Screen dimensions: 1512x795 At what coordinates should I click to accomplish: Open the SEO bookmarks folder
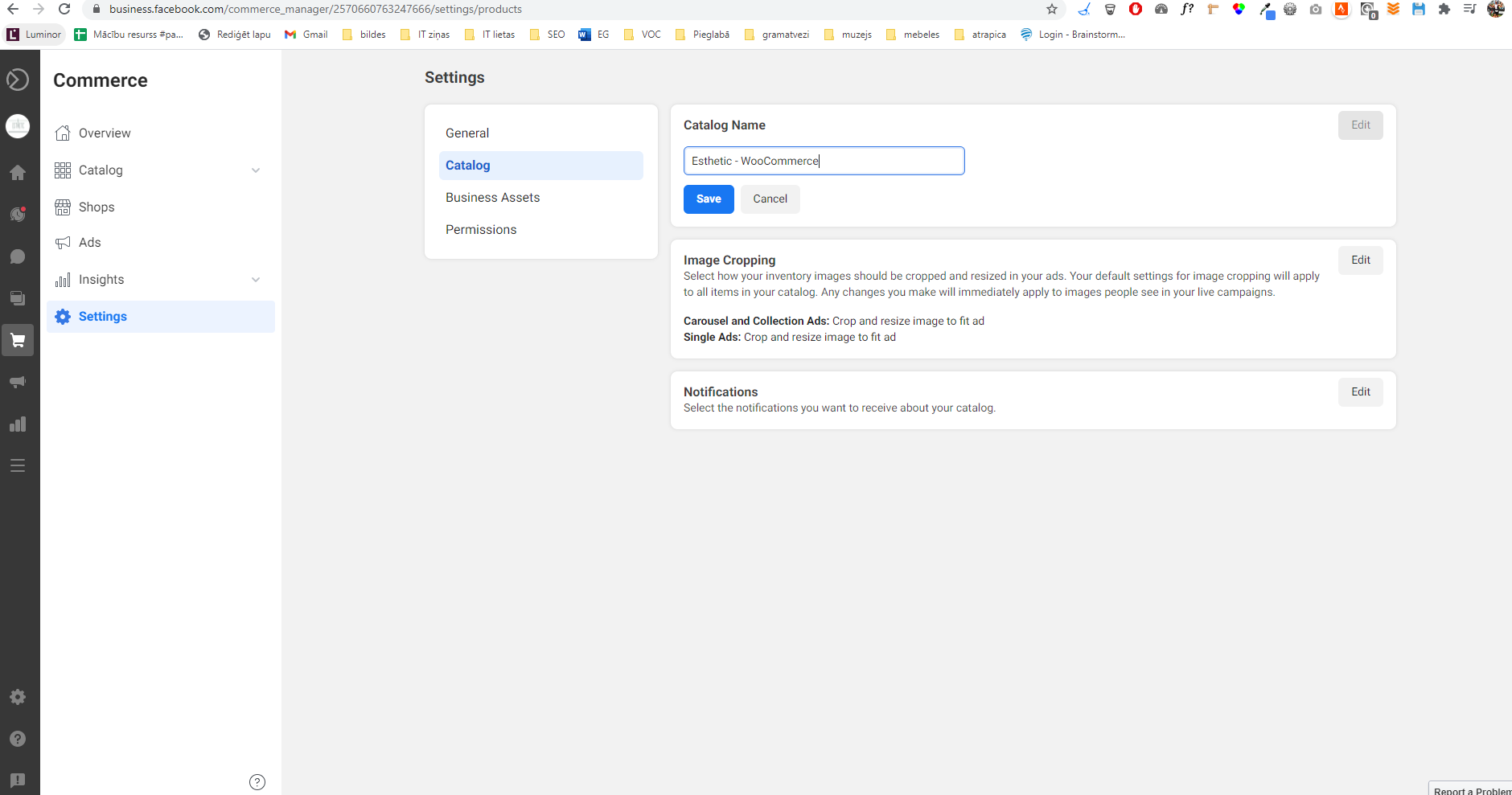(x=547, y=35)
